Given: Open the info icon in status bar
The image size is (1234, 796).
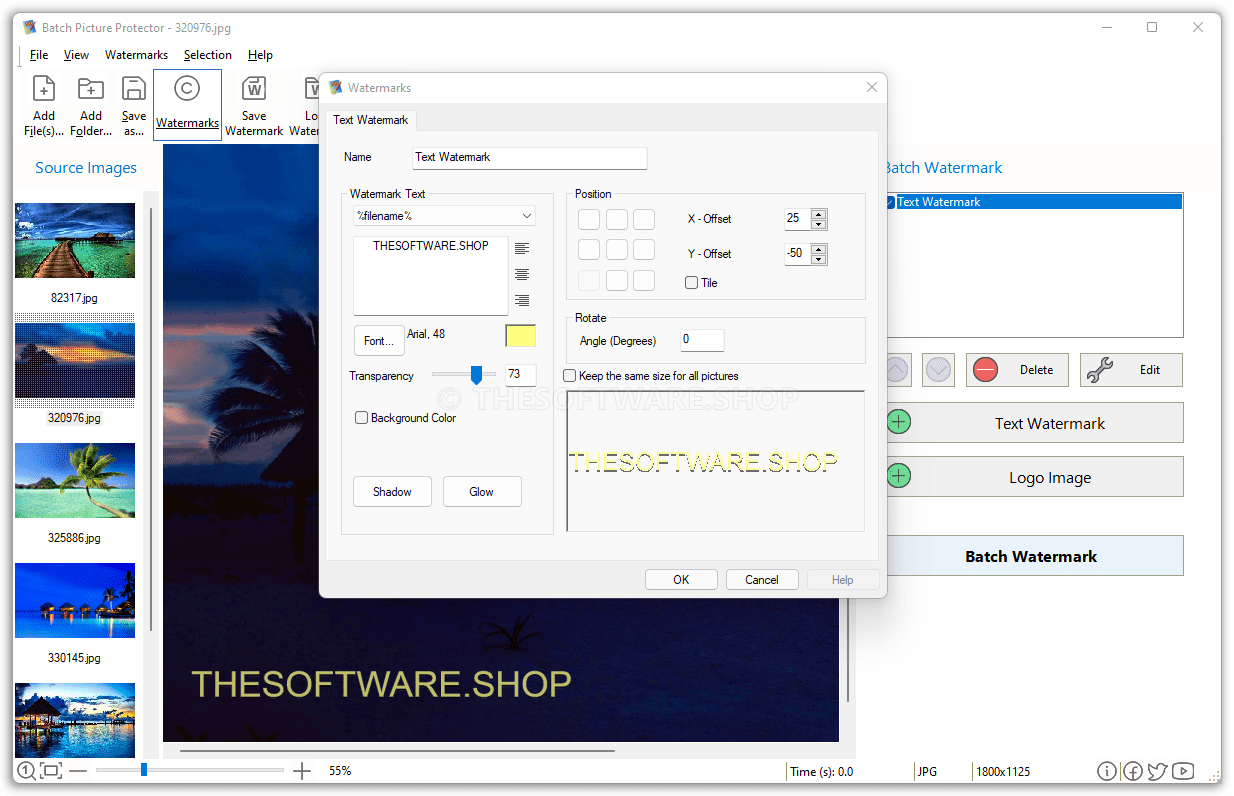Looking at the screenshot, I should 1106,771.
